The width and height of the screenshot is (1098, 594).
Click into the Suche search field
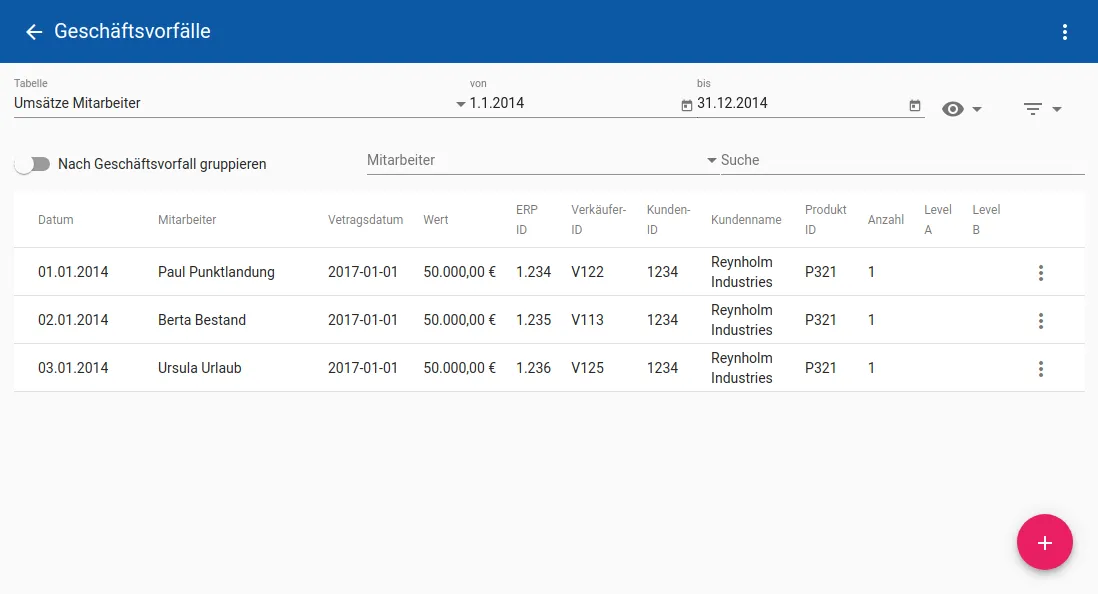click(x=800, y=160)
